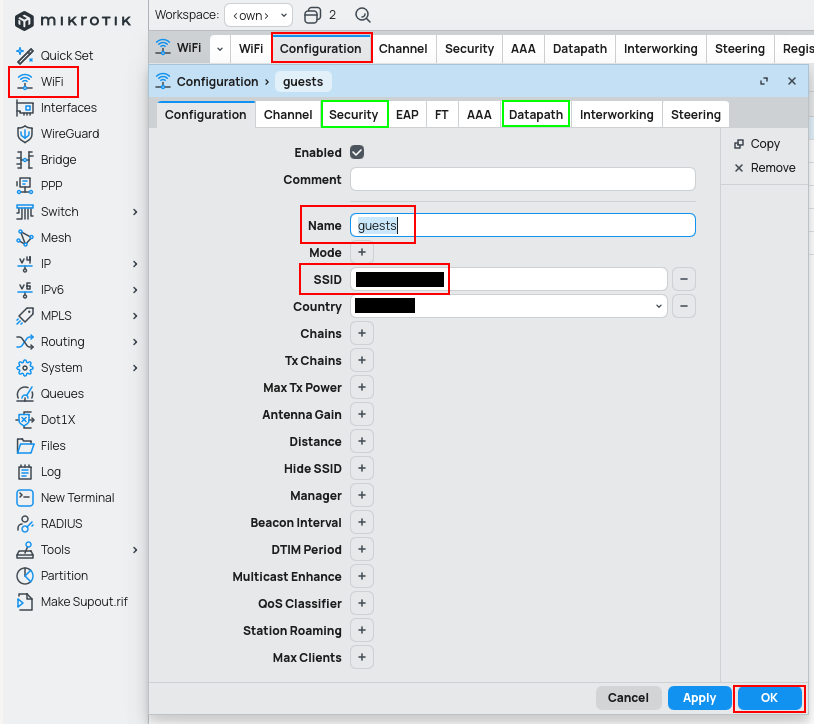Expand the IPv6 submenu
Screen dimensions: 814x724
point(135,290)
